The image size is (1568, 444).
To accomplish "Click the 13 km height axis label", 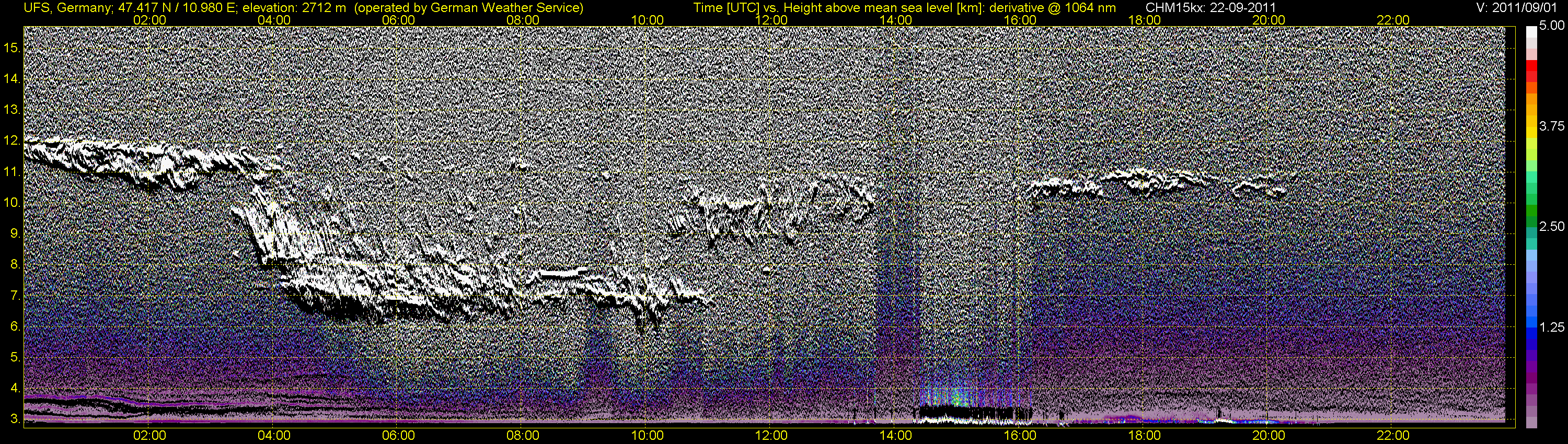I will [12, 110].
